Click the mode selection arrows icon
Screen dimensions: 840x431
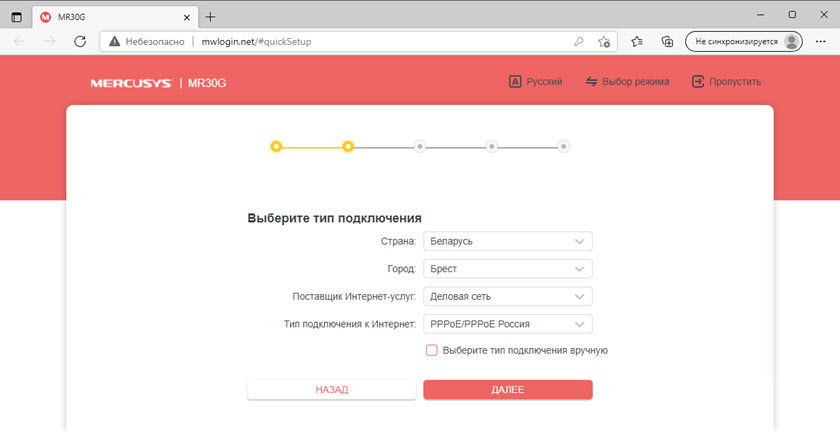pyautogui.click(x=591, y=82)
